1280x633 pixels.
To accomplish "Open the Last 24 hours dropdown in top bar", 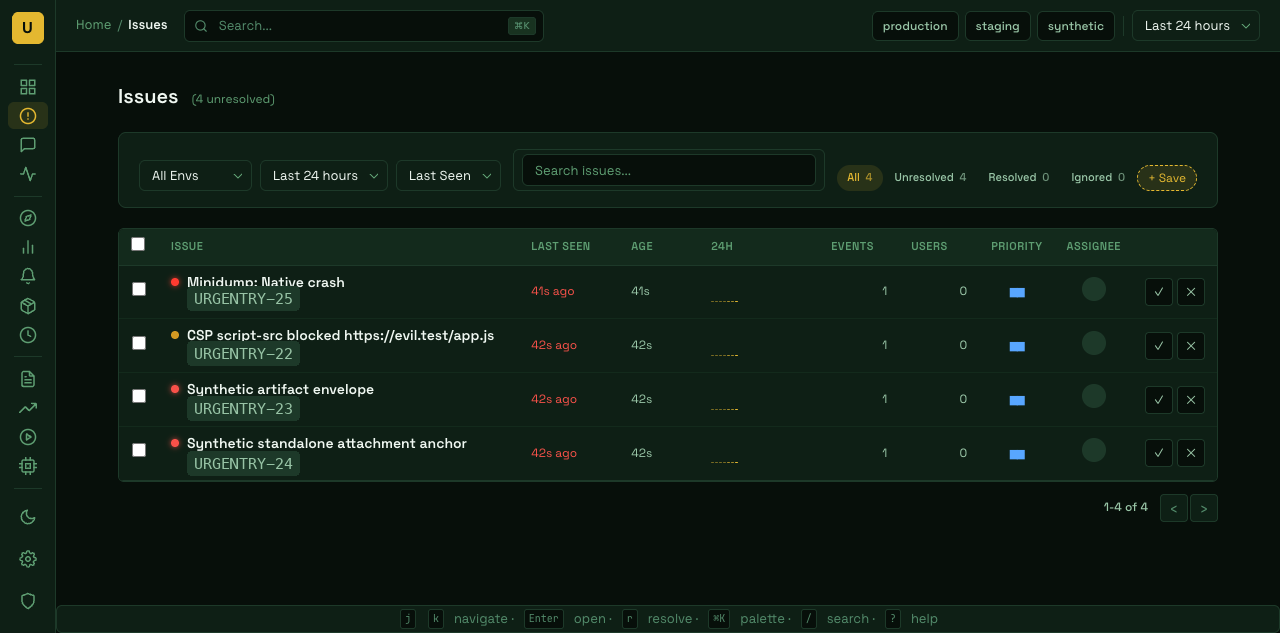I will tap(1195, 25).
